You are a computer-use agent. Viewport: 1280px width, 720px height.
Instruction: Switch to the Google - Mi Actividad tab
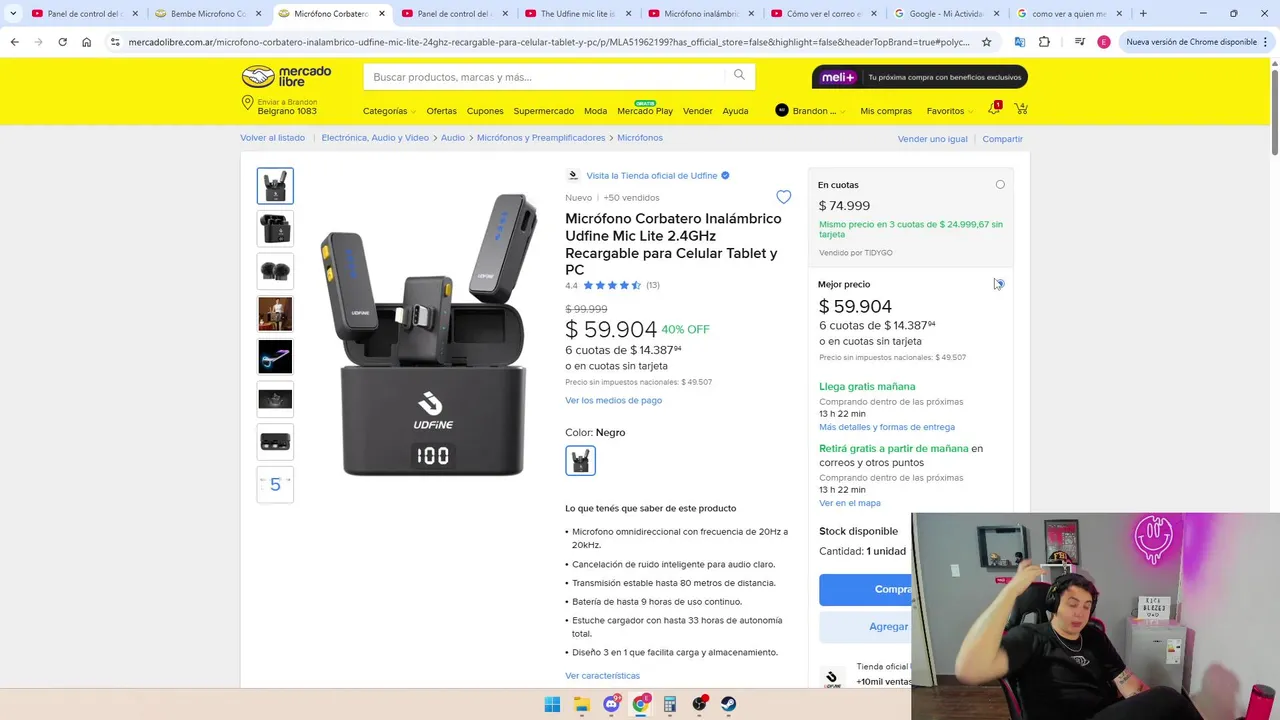tap(945, 14)
